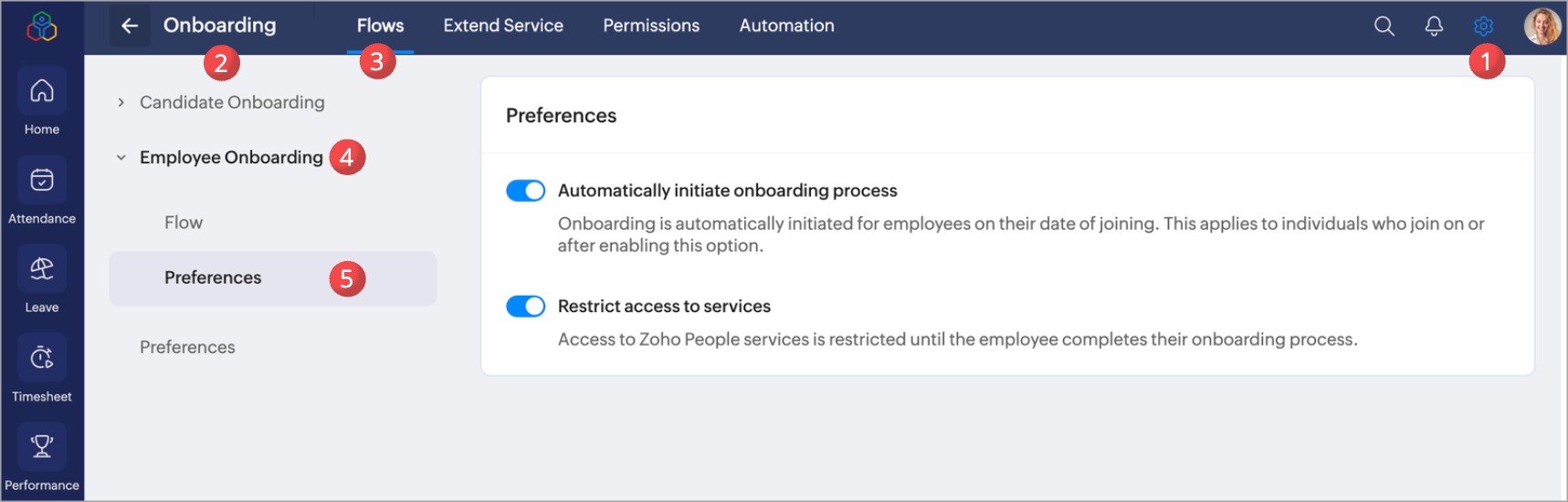Viewport: 1568px width, 502px height.
Task: Switch to the Permissions tab
Action: (651, 26)
